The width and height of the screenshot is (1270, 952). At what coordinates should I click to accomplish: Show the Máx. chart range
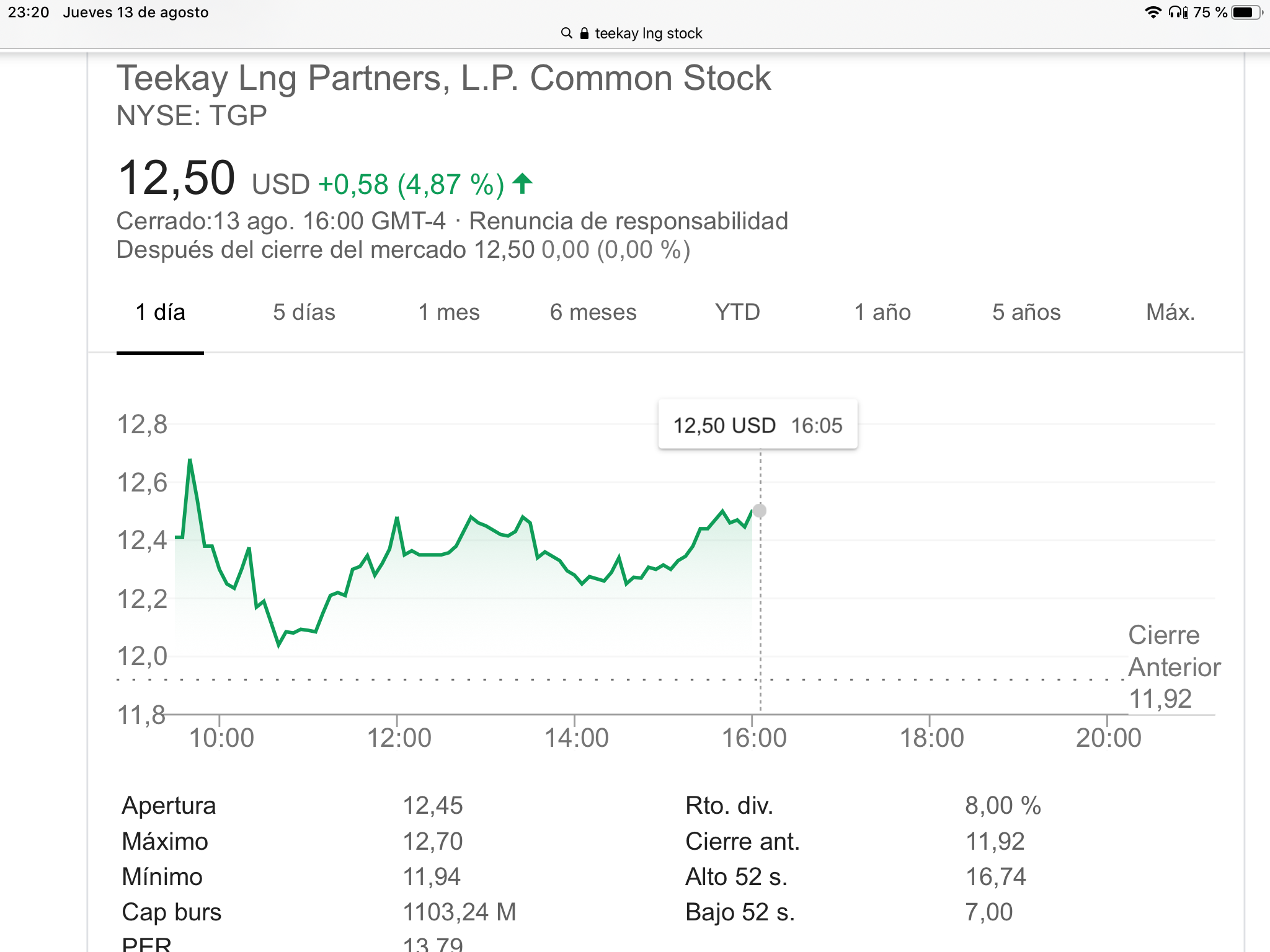pos(1170,312)
